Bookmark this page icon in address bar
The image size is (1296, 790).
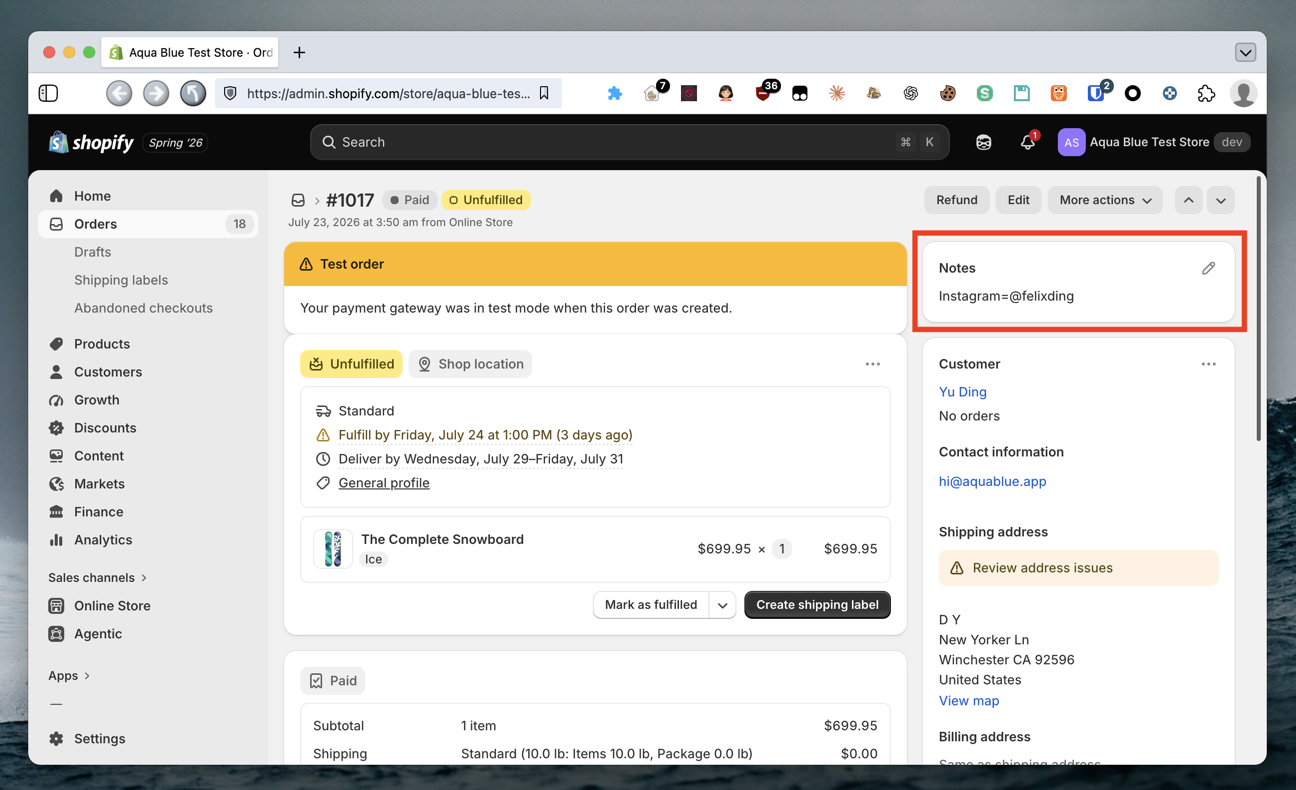(544, 93)
